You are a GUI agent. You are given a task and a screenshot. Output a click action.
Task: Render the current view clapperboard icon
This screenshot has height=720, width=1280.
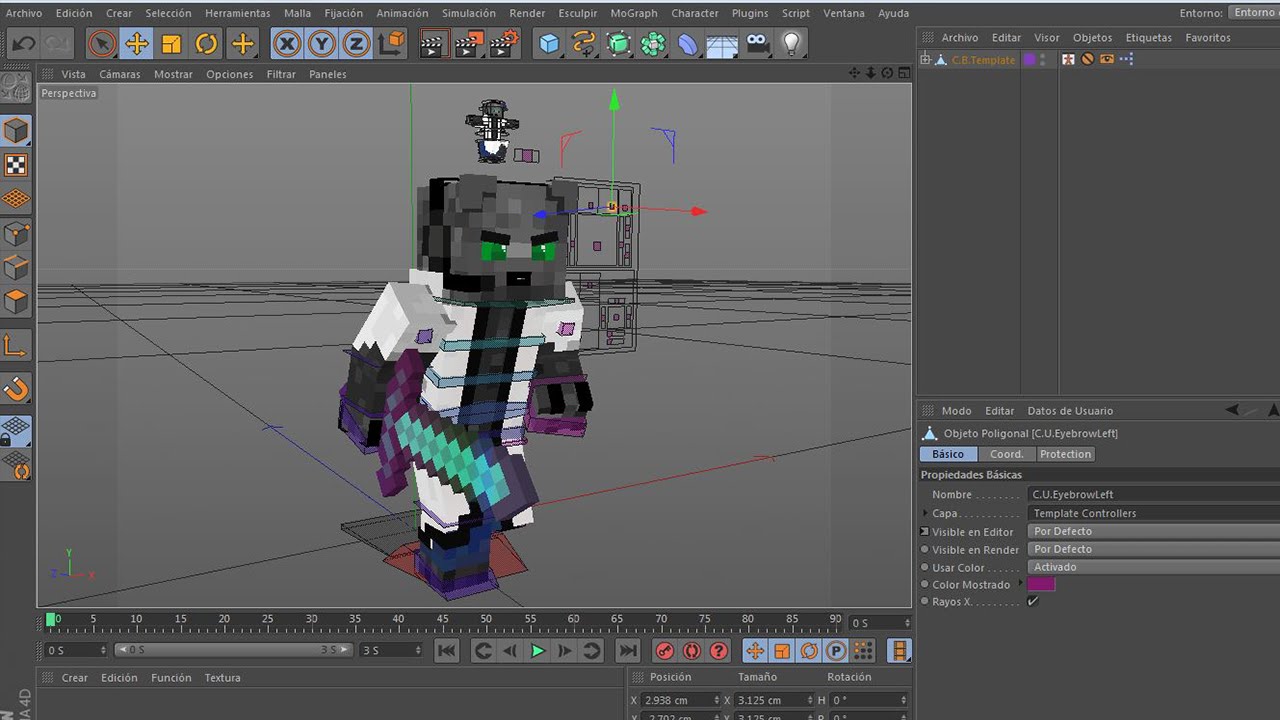[x=433, y=43]
